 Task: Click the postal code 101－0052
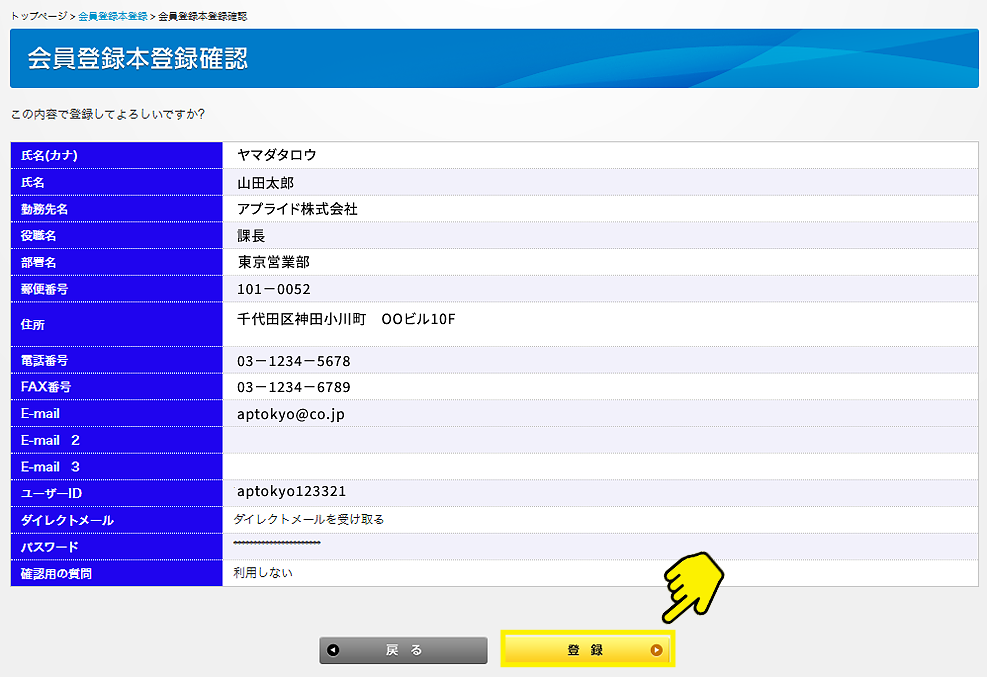(x=273, y=289)
